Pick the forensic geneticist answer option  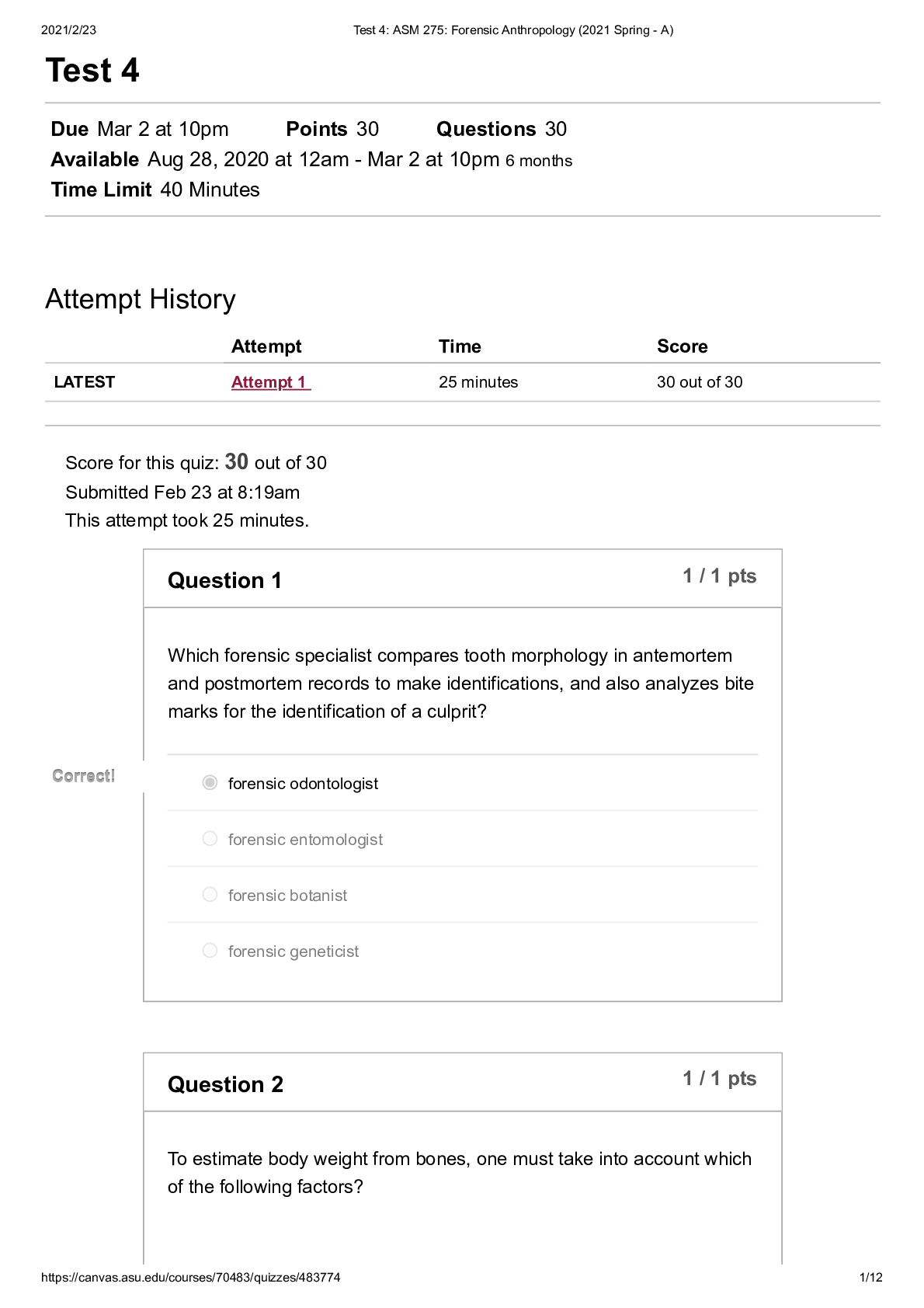[210, 951]
